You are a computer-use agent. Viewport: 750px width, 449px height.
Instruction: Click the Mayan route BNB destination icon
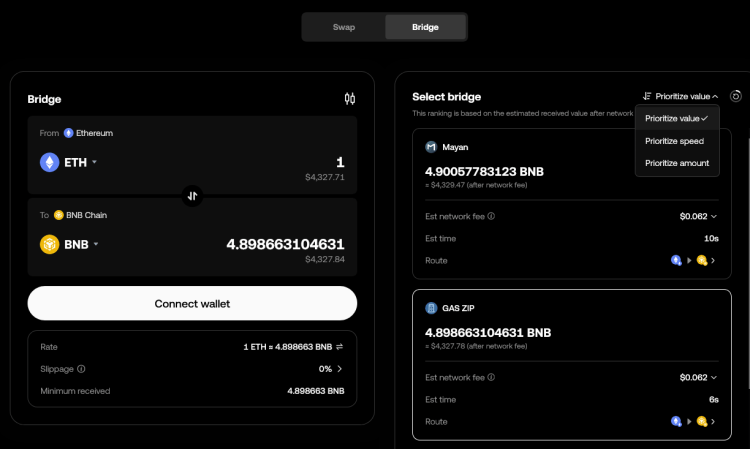click(702, 260)
